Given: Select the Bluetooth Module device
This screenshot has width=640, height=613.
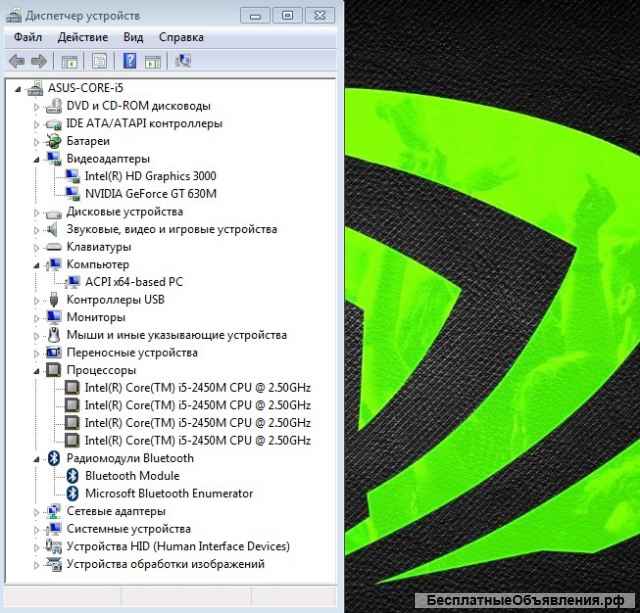Looking at the screenshot, I should point(132,476).
